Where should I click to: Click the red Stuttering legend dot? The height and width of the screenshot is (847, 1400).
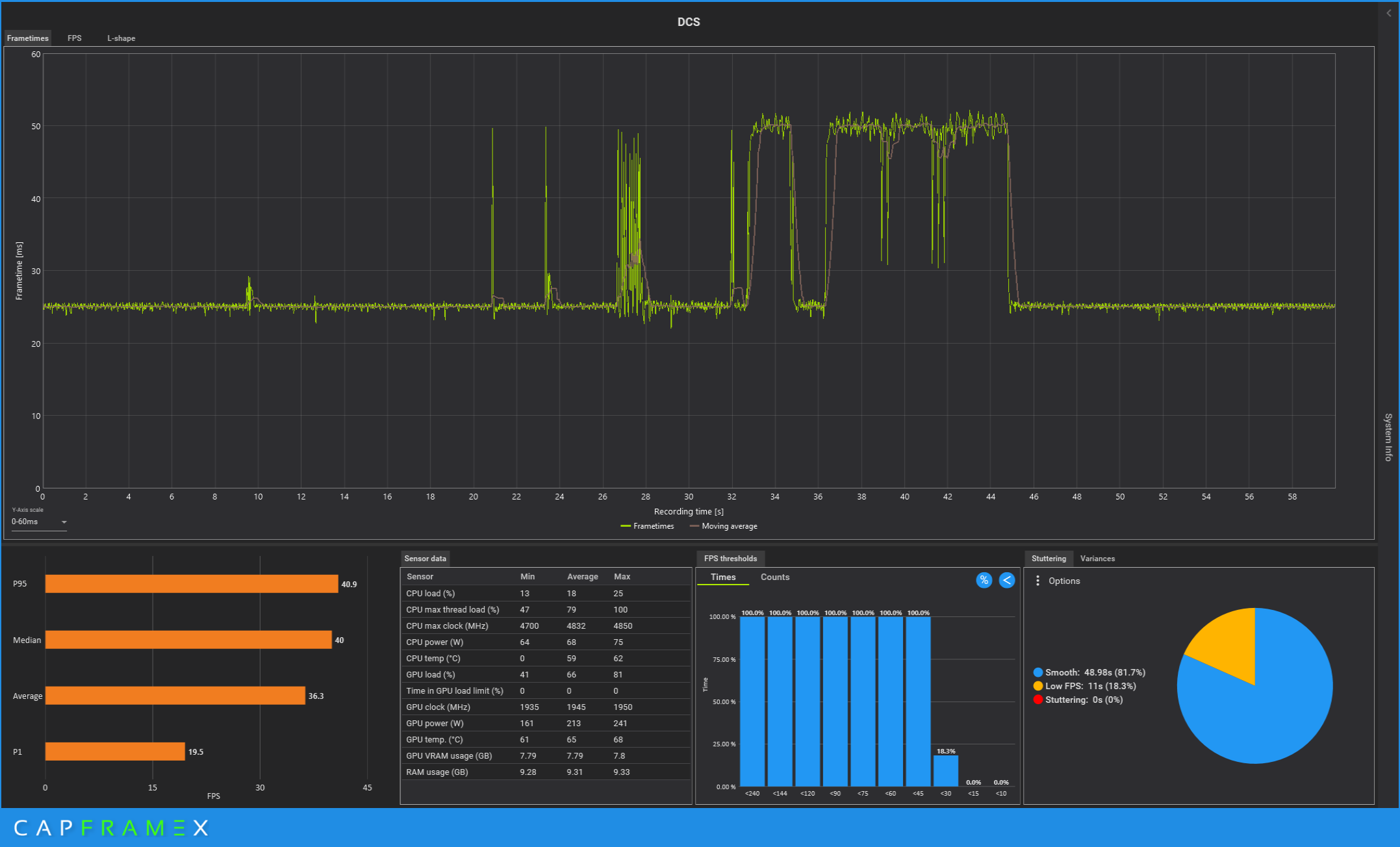[1038, 700]
